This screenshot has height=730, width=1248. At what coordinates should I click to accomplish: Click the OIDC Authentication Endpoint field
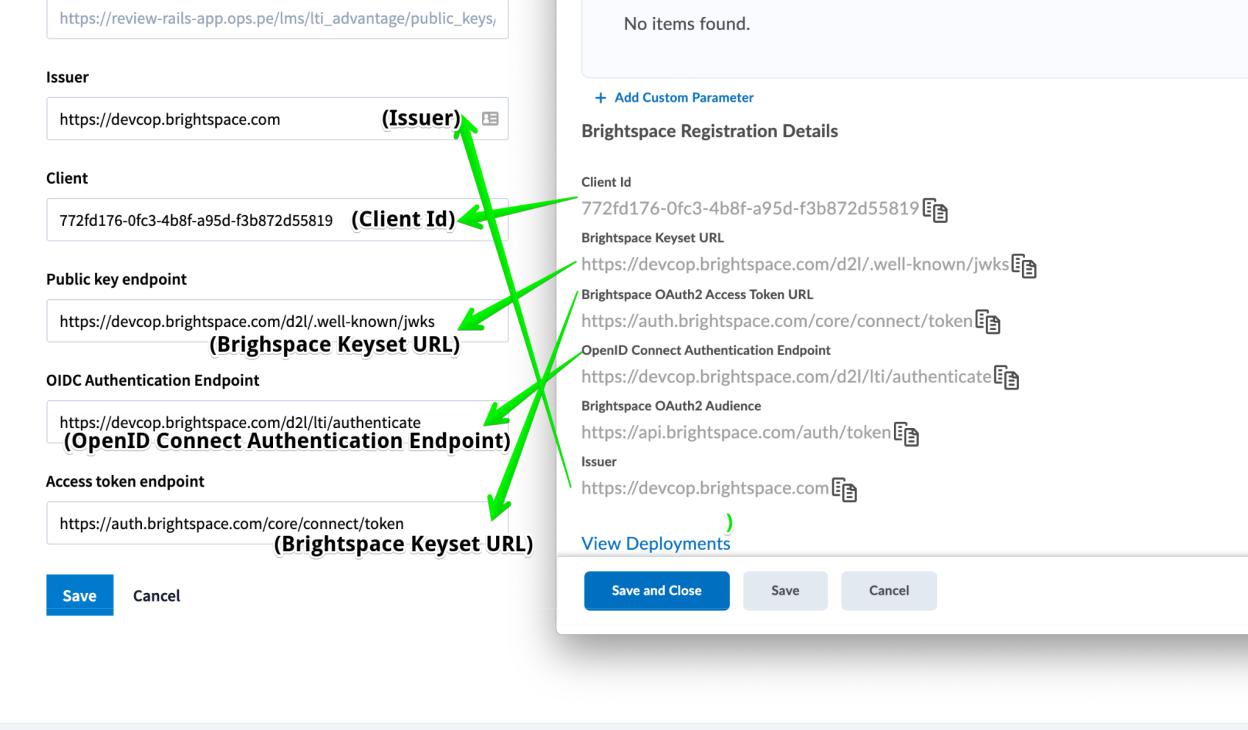277,422
